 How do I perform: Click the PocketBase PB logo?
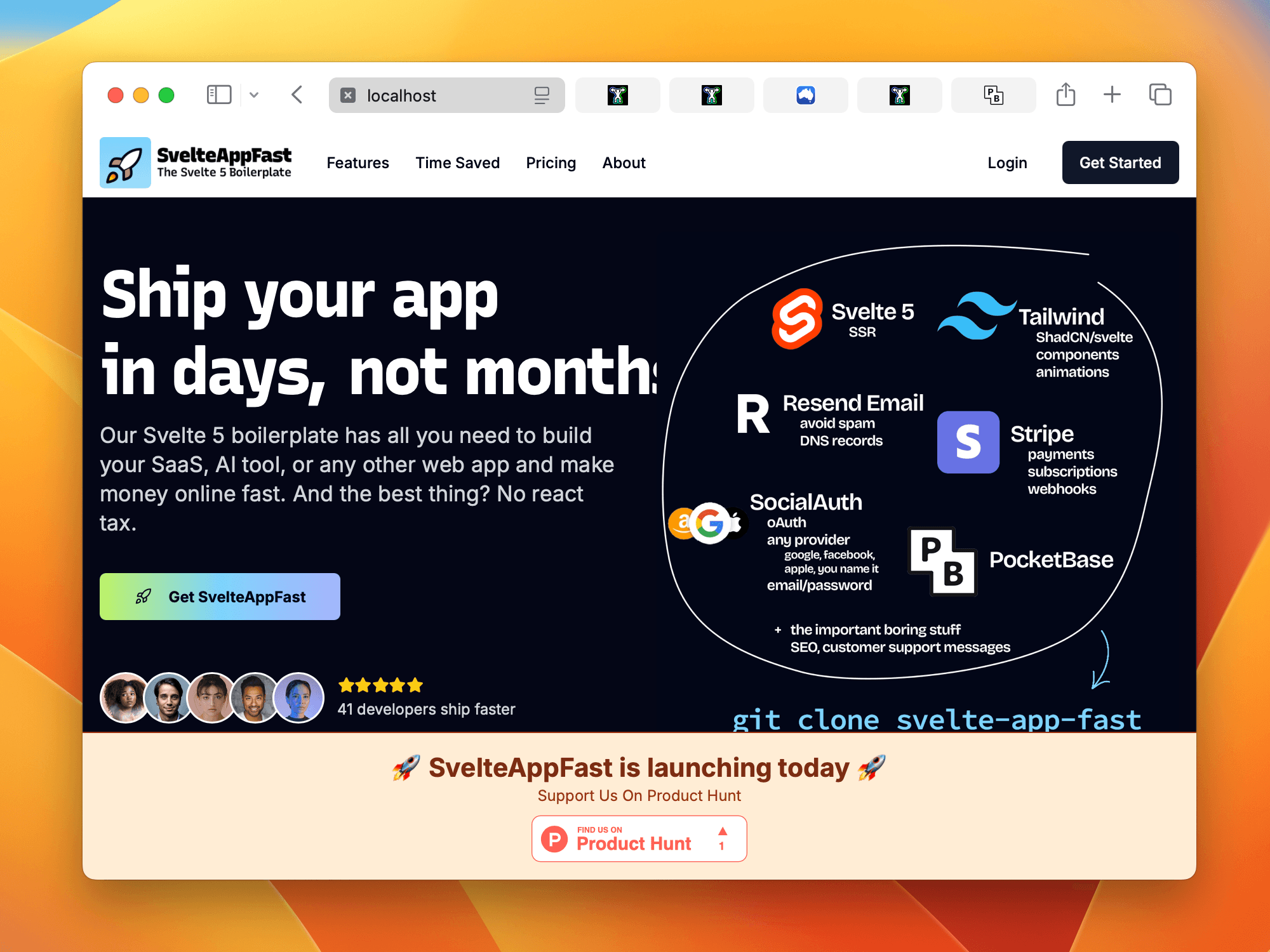(x=942, y=561)
